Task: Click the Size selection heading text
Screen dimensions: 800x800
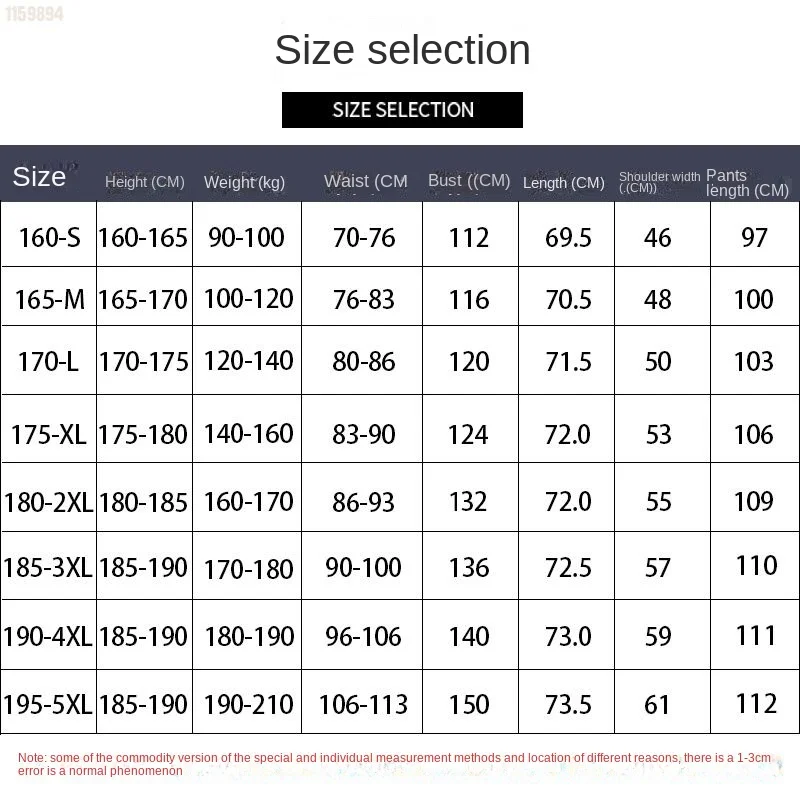Action: coord(402,50)
